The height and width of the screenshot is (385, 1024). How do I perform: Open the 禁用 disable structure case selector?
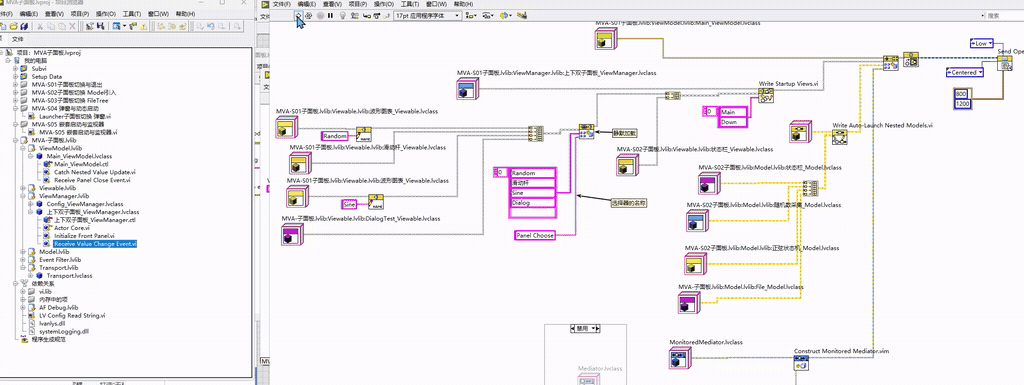[x=584, y=329]
